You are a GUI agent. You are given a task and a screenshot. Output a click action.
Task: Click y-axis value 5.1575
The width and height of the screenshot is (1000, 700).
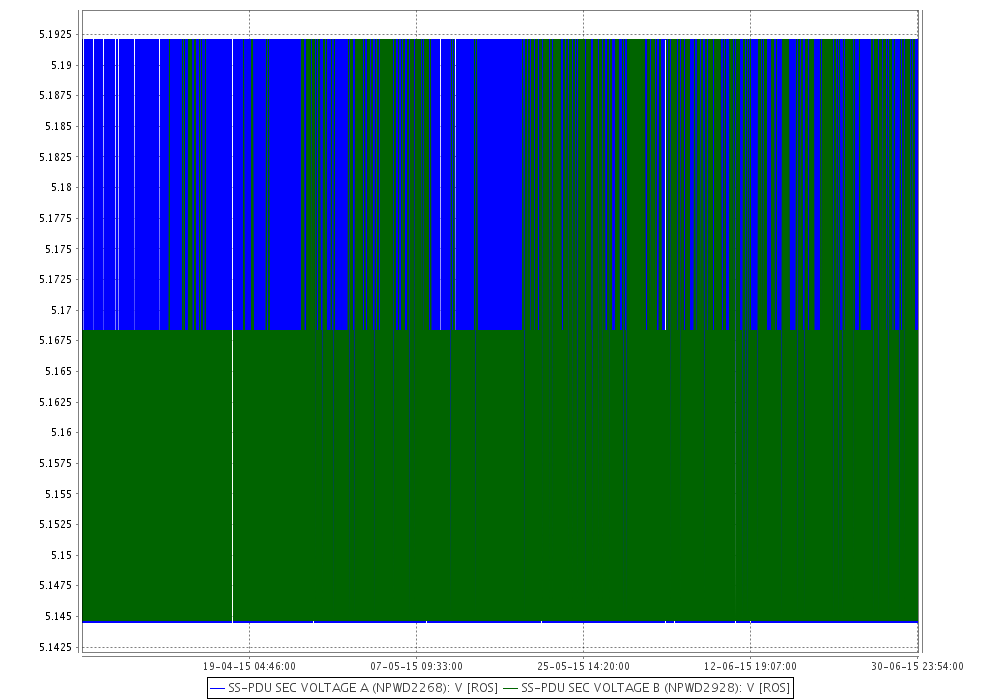tap(55, 463)
